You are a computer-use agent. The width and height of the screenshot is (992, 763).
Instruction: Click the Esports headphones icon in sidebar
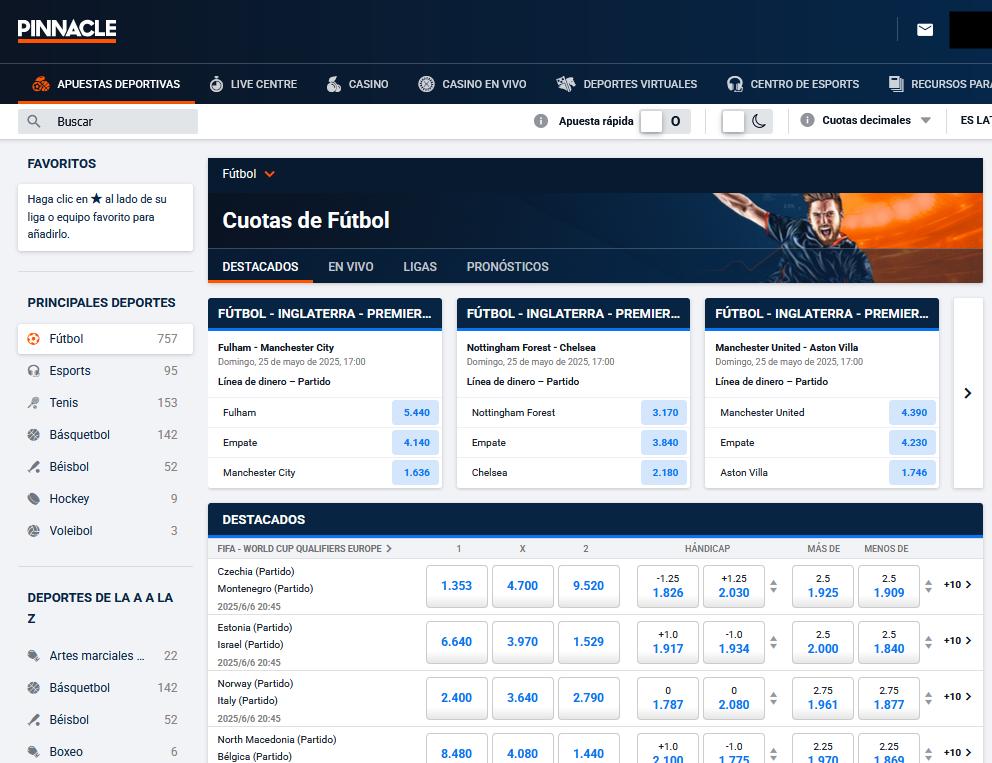(x=33, y=371)
